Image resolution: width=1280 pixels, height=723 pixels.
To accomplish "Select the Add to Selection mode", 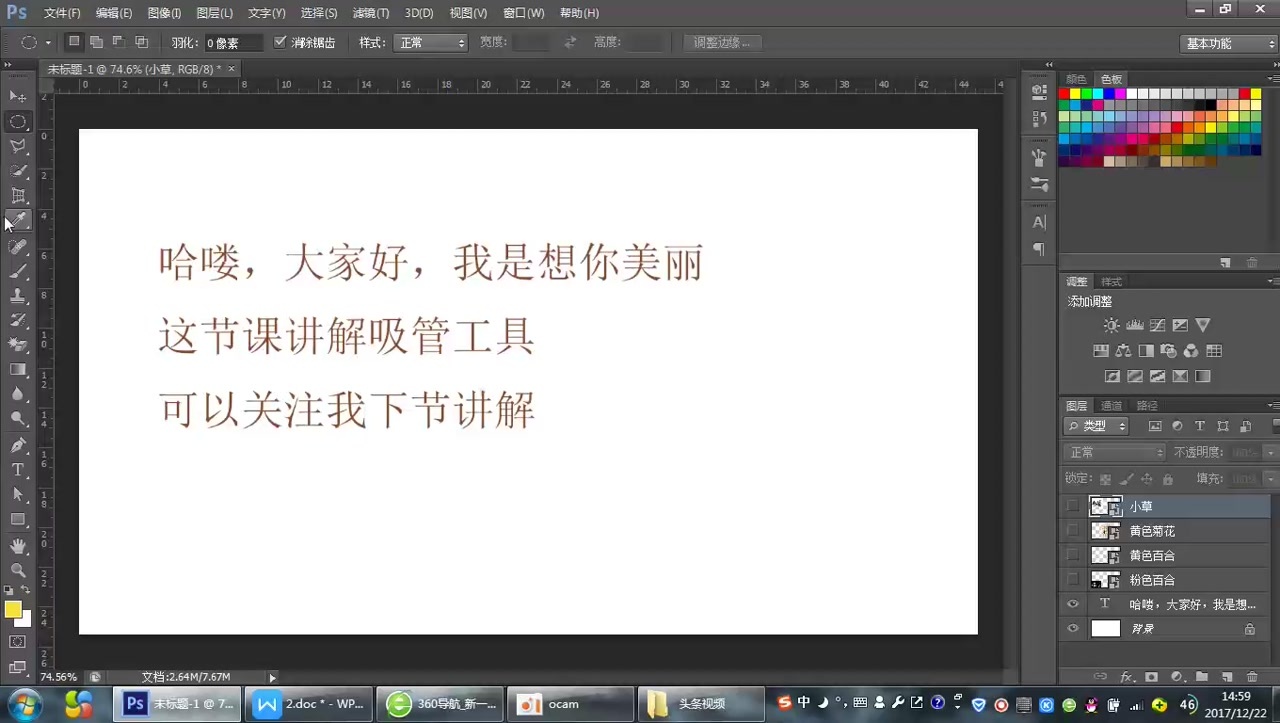I will pyautogui.click(x=96, y=42).
